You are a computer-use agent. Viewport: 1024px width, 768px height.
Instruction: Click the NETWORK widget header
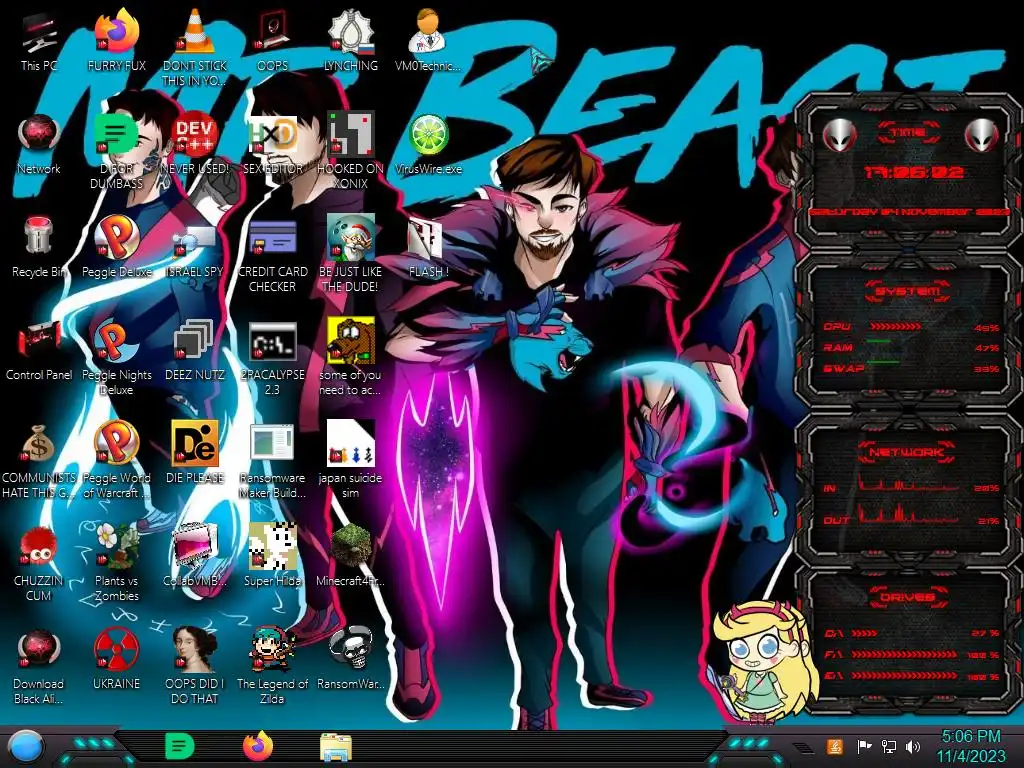click(907, 451)
